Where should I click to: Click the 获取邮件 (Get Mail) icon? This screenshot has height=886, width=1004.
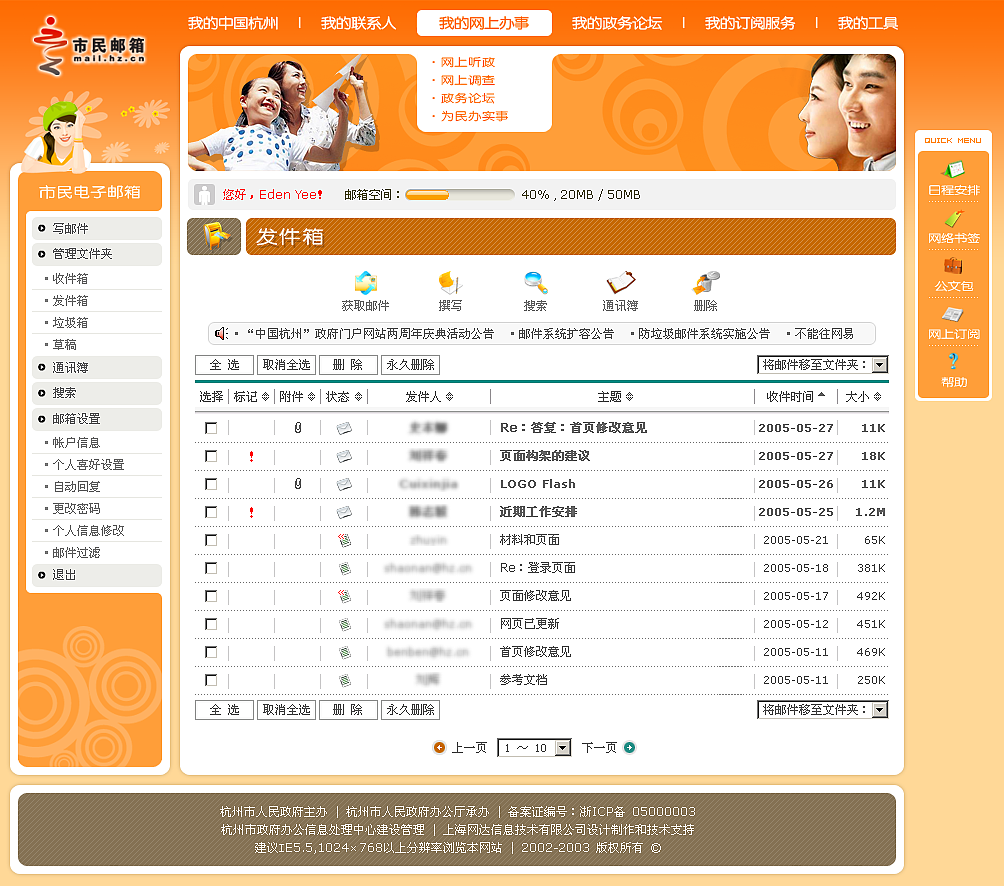[365, 284]
